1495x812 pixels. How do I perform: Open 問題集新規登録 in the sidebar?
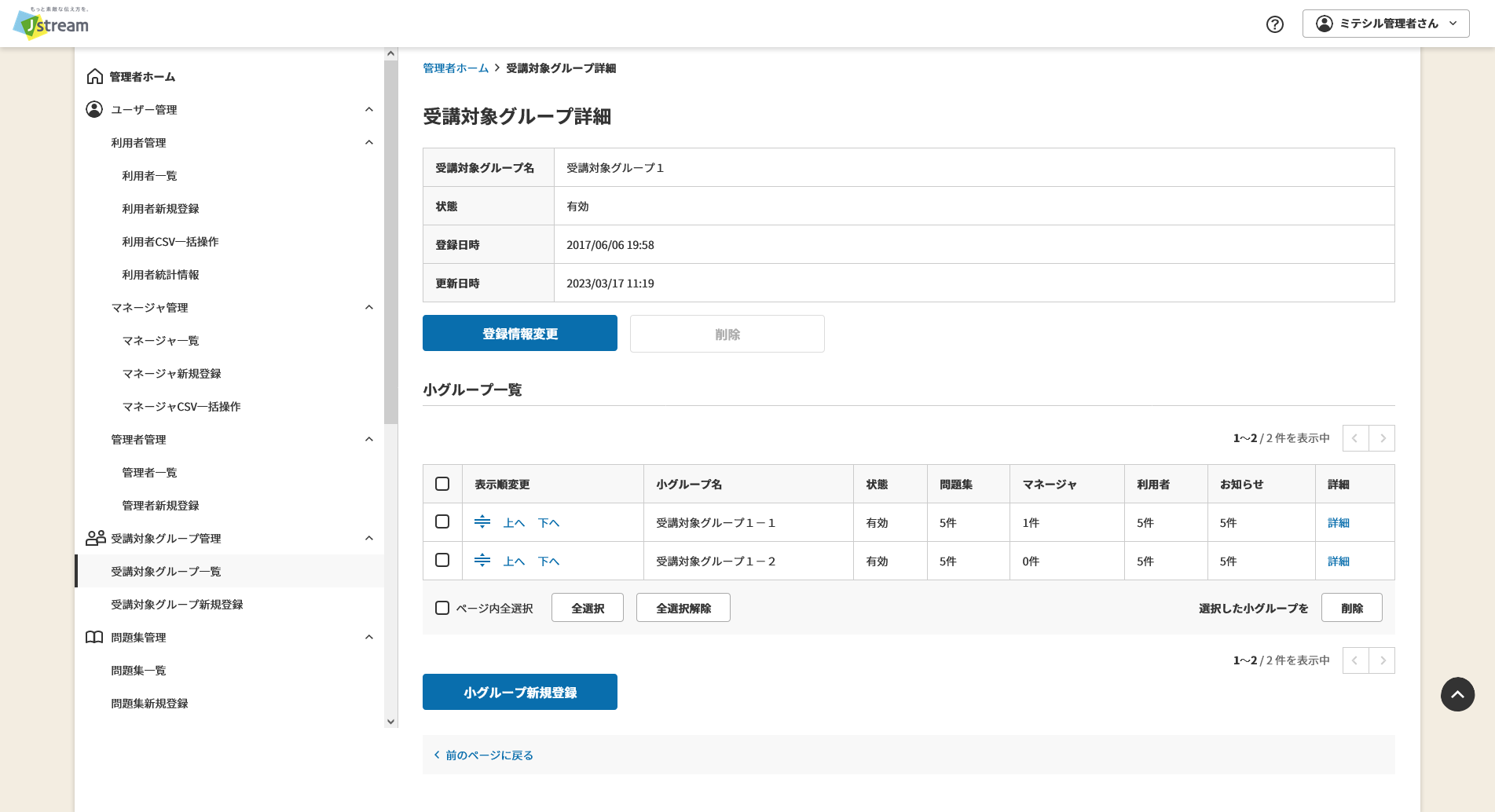click(149, 703)
